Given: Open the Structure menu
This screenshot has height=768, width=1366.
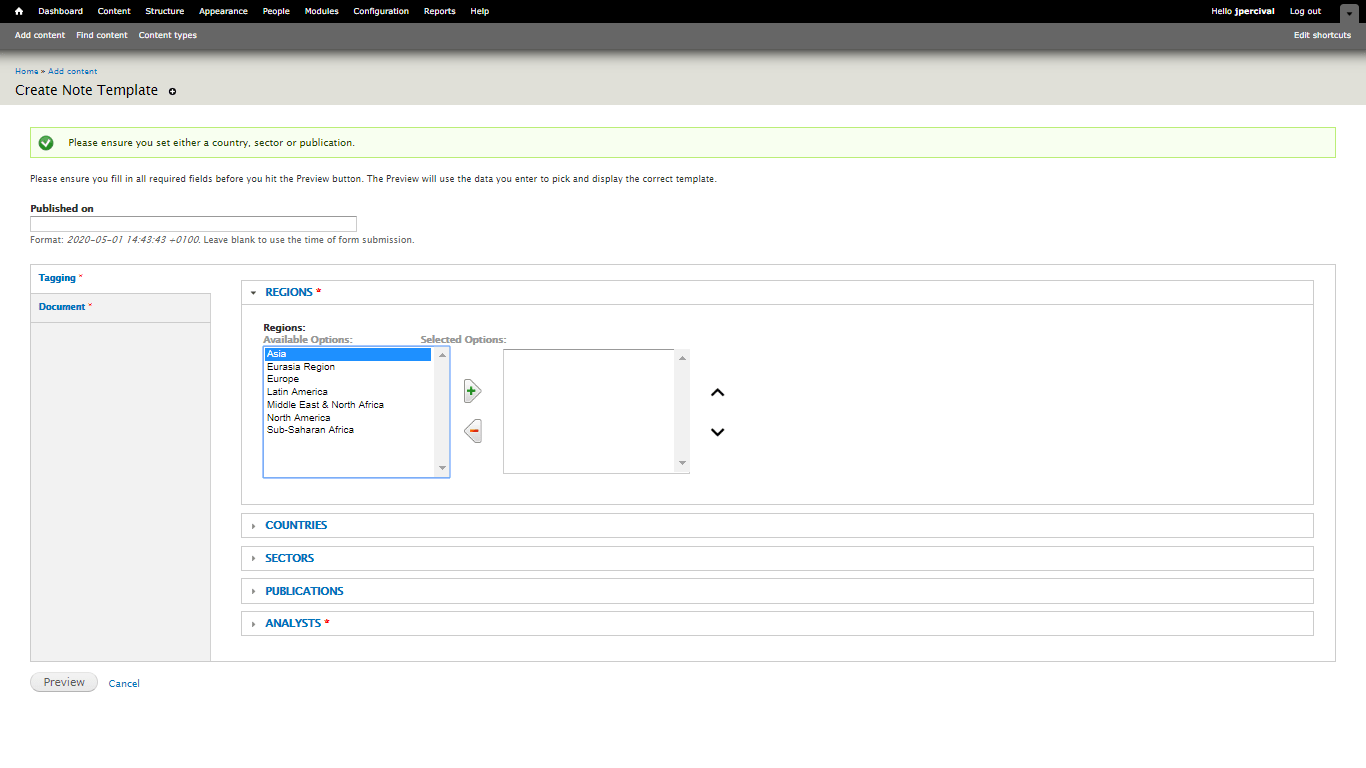Looking at the screenshot, I should pyautogui.click(x=164, y=11).
